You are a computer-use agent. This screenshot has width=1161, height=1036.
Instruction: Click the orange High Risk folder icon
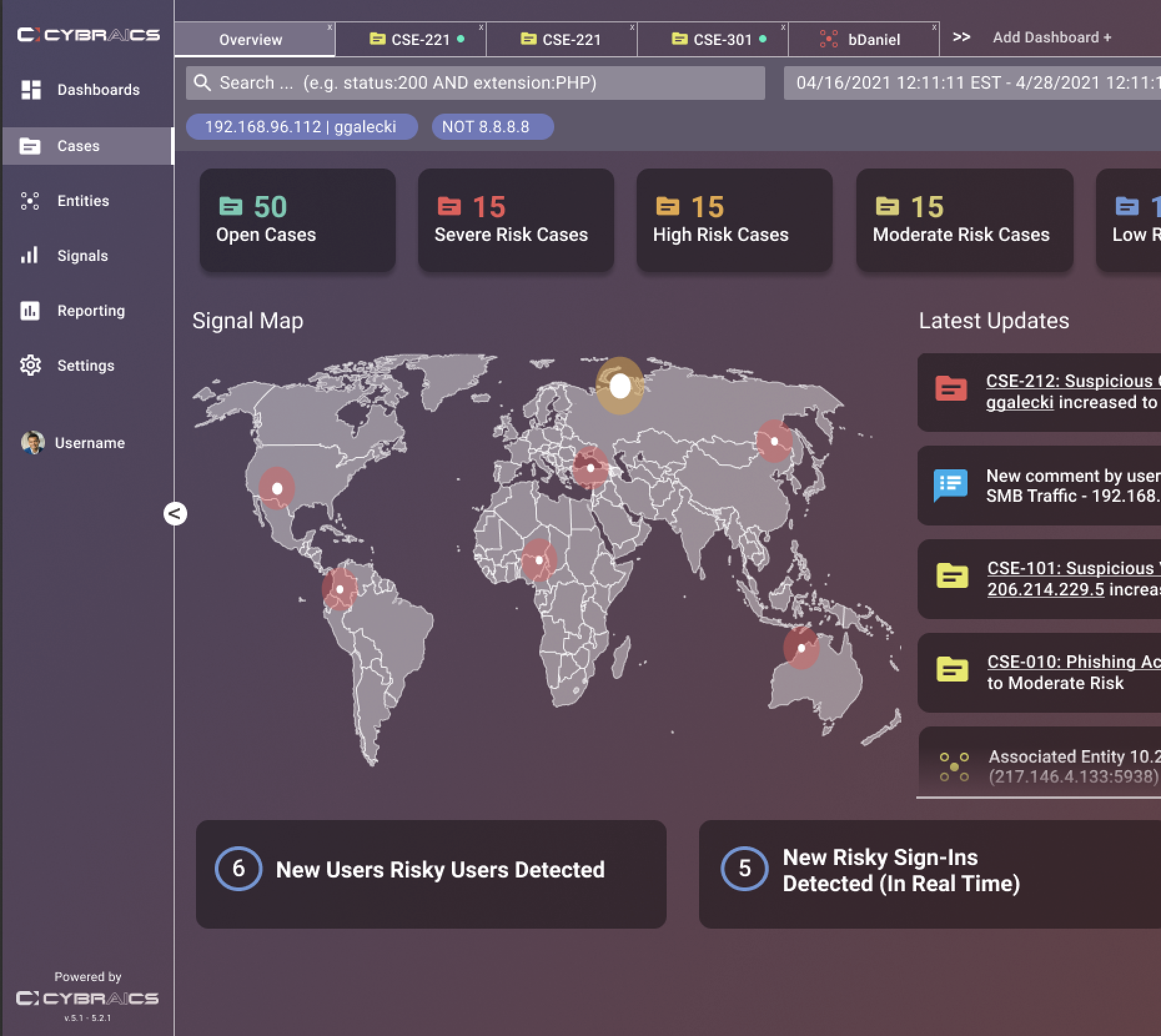668,206
